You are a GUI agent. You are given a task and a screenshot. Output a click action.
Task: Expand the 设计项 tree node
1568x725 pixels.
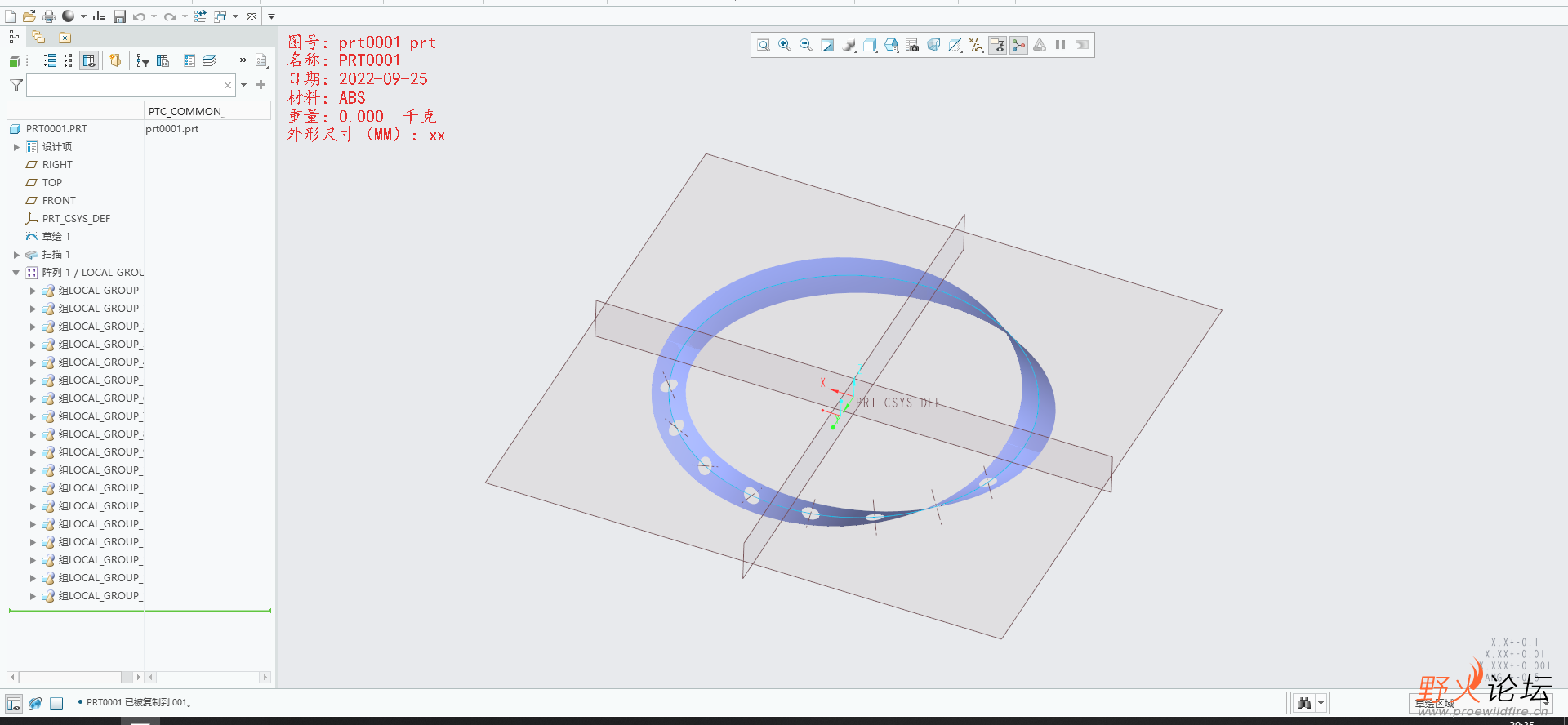pyautogui.click(x=16, y=147)
